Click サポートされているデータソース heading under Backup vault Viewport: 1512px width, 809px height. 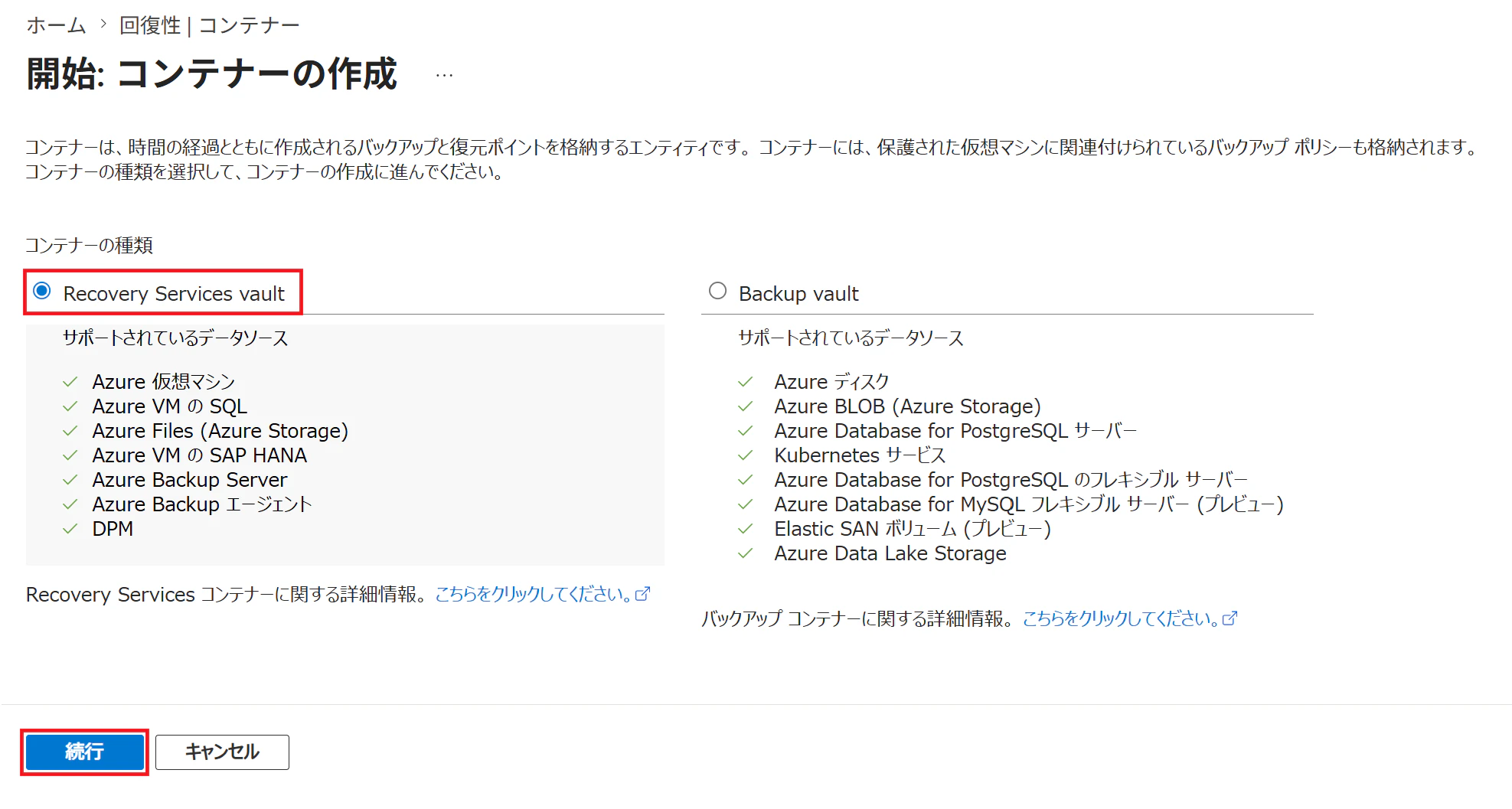click(851, 338)
